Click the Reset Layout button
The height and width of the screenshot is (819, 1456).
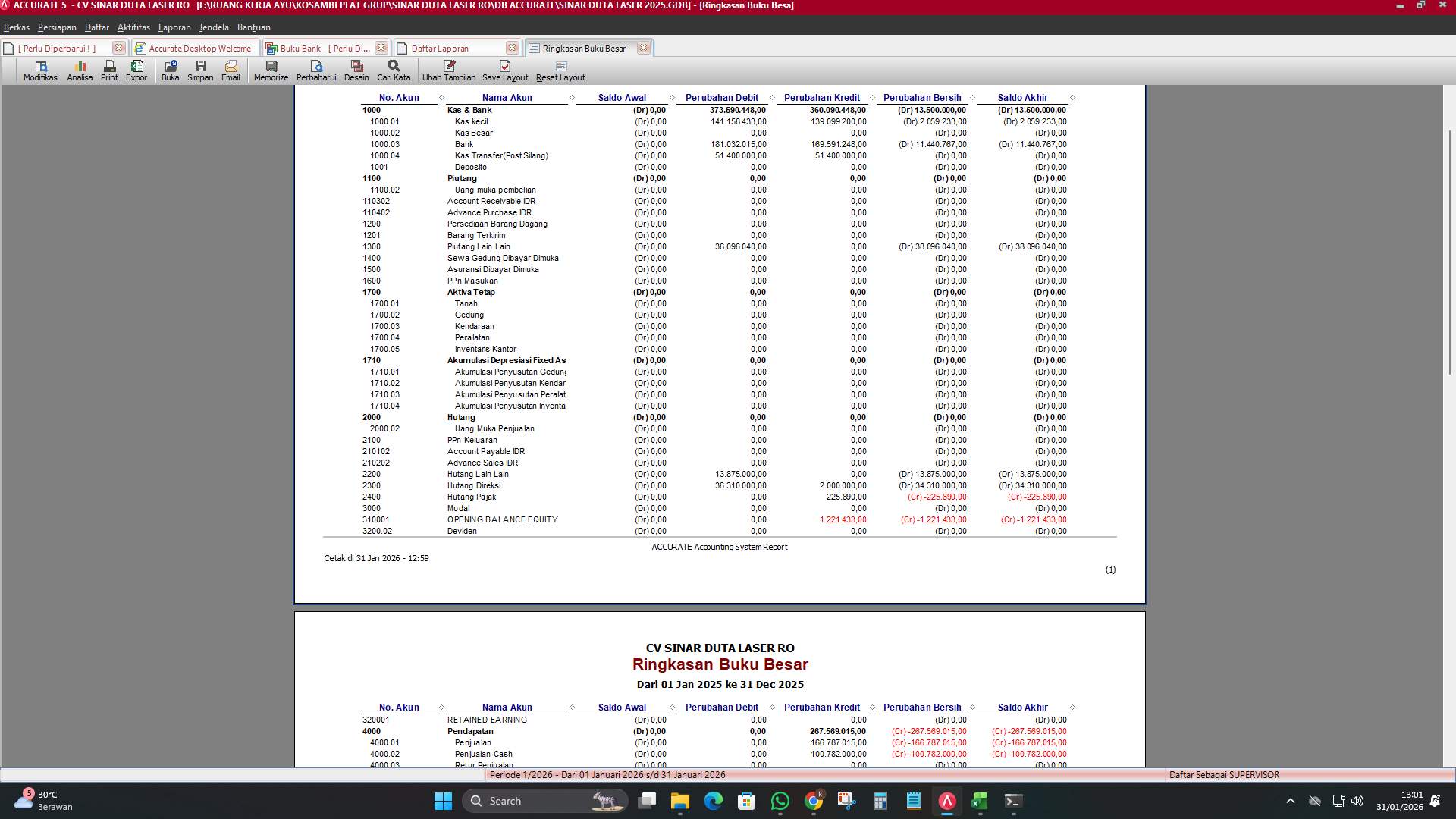click(x=560, y=70)
